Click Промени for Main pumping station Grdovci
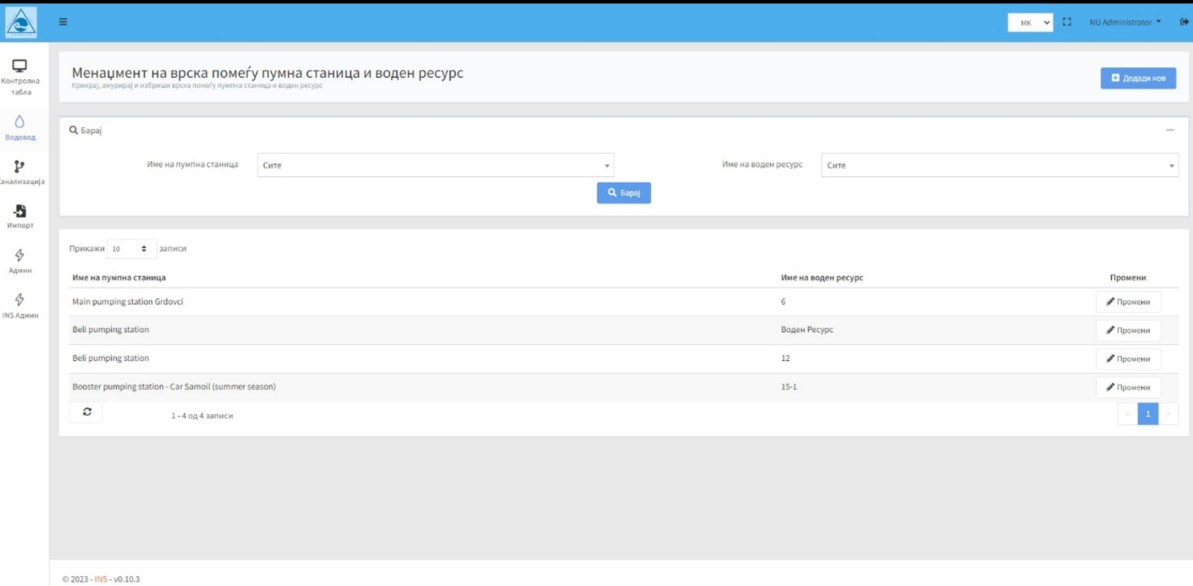The image size is (1193, 586). pyautogui.click(x=1128, y=302)
